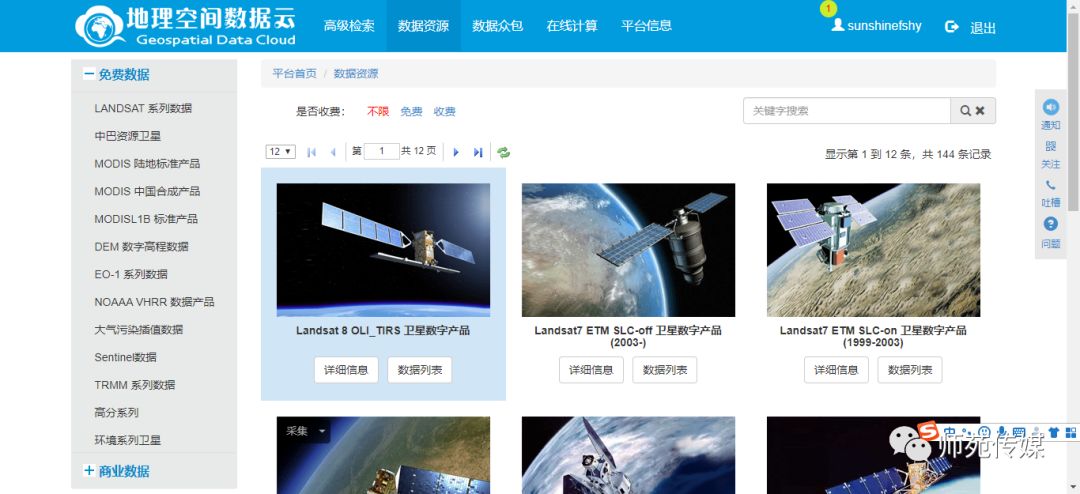Open 数据列表 for Landsat 8 OLI_TIRS
The width and height of the screenshot is (1080, 494).
pos(419,370)
